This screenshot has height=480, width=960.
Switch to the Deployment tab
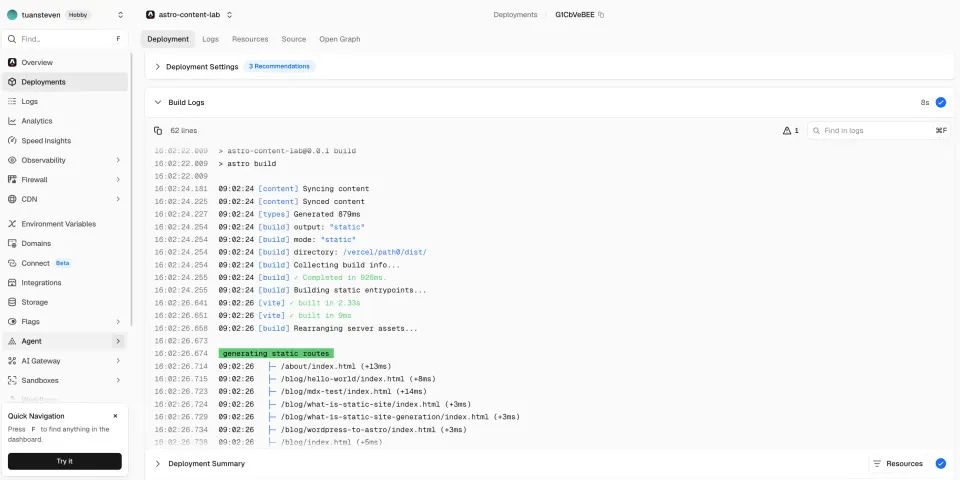click(168, 39)
